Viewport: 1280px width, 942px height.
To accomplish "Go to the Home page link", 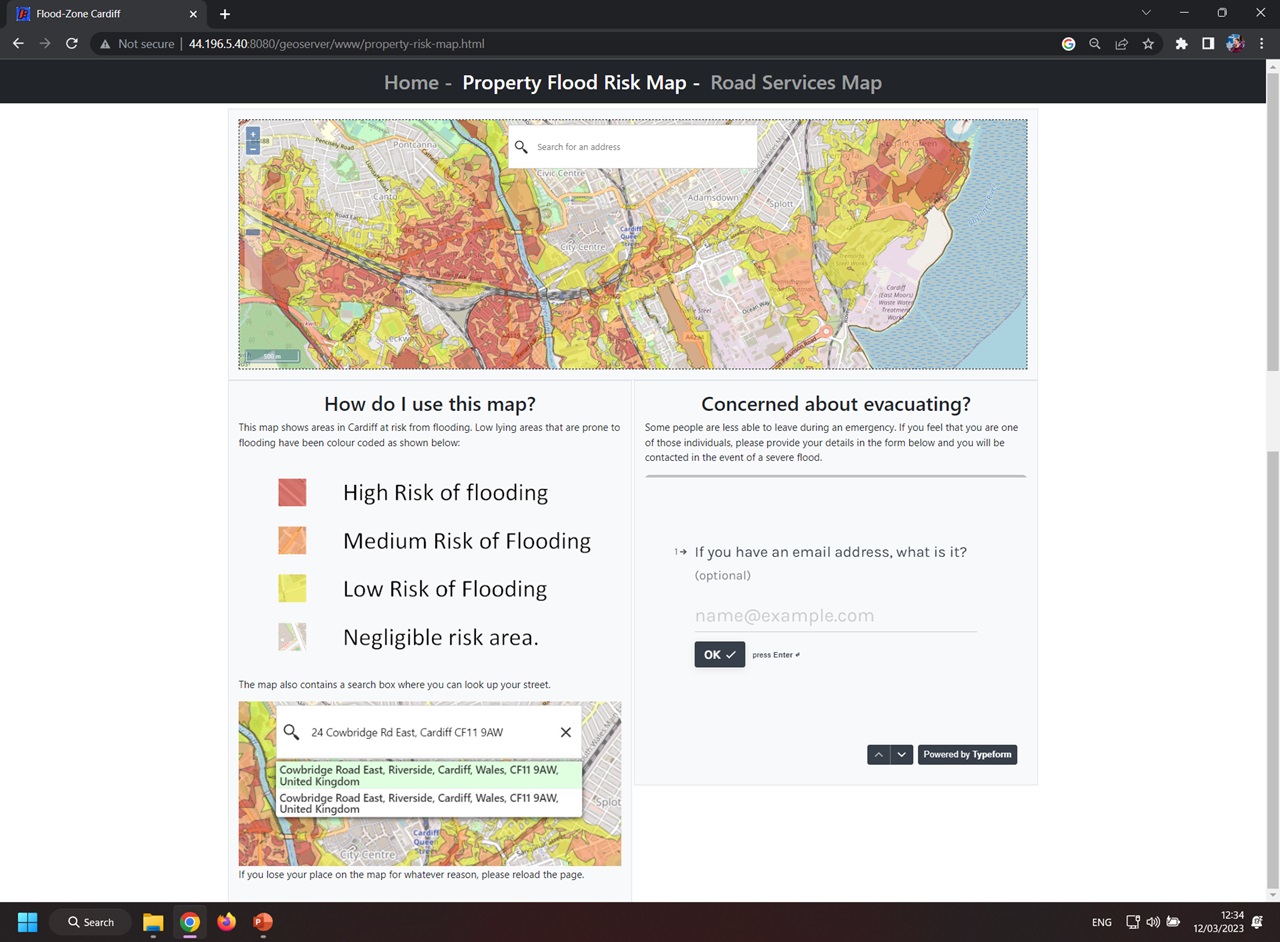I will (x=411, y=83).
